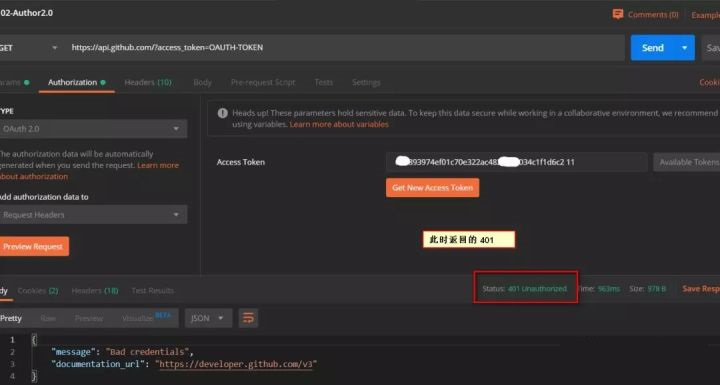Open the response Cookies (2) tab
This screenshot has height=385, width=720.
[38, 291]
